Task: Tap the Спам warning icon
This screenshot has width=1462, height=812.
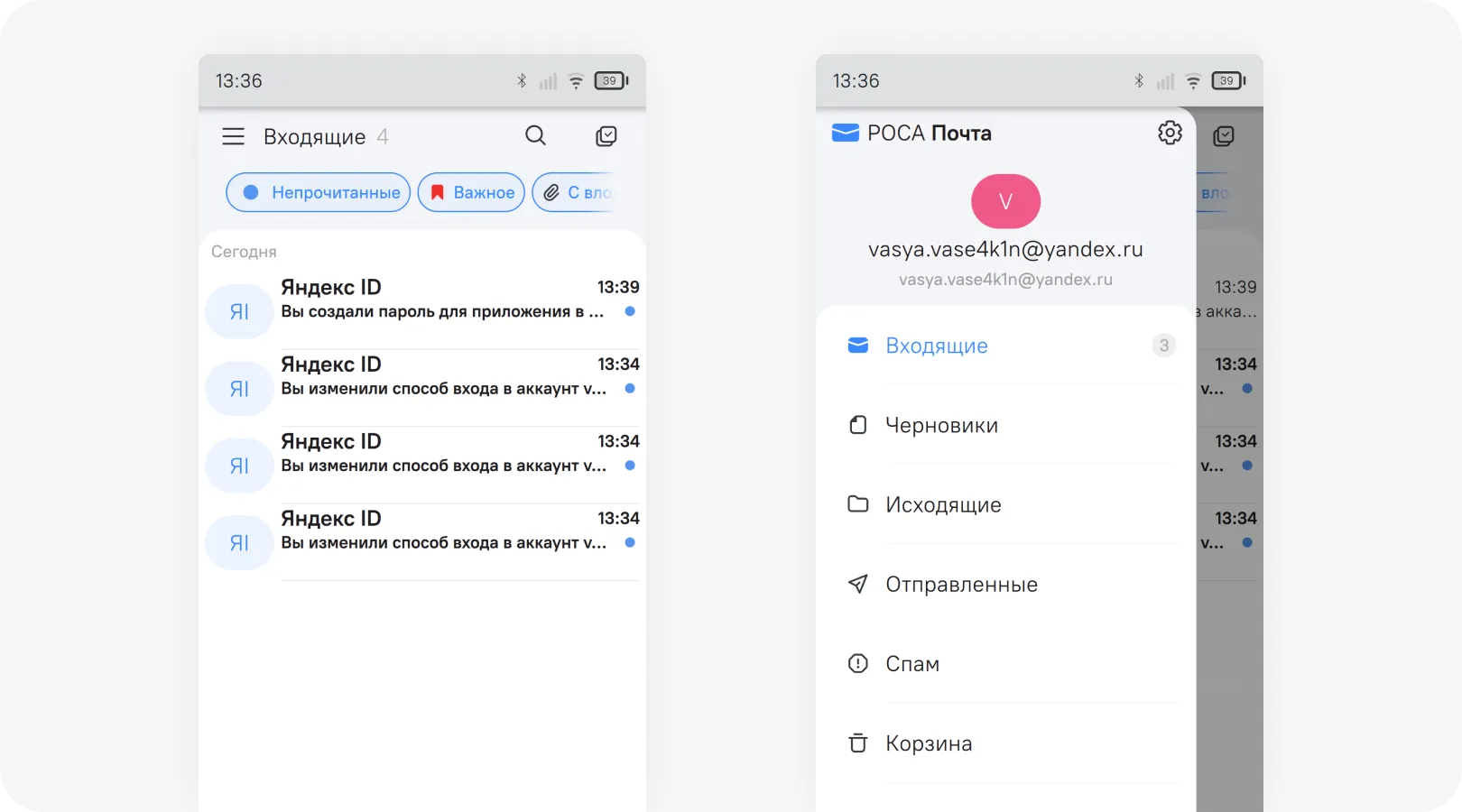Action: [858, 663]
